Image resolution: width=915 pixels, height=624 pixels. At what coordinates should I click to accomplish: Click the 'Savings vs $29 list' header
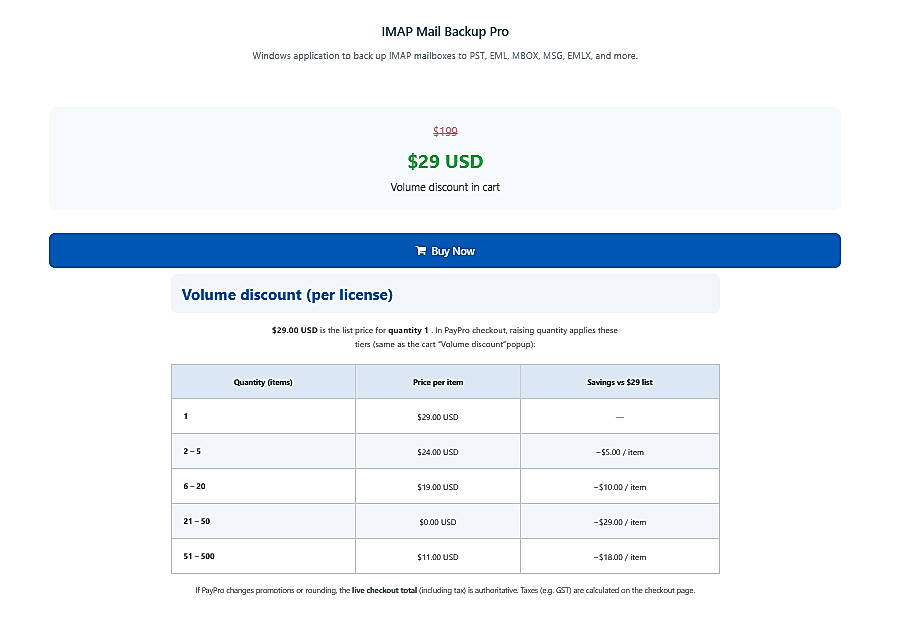[x=620, y=382]
